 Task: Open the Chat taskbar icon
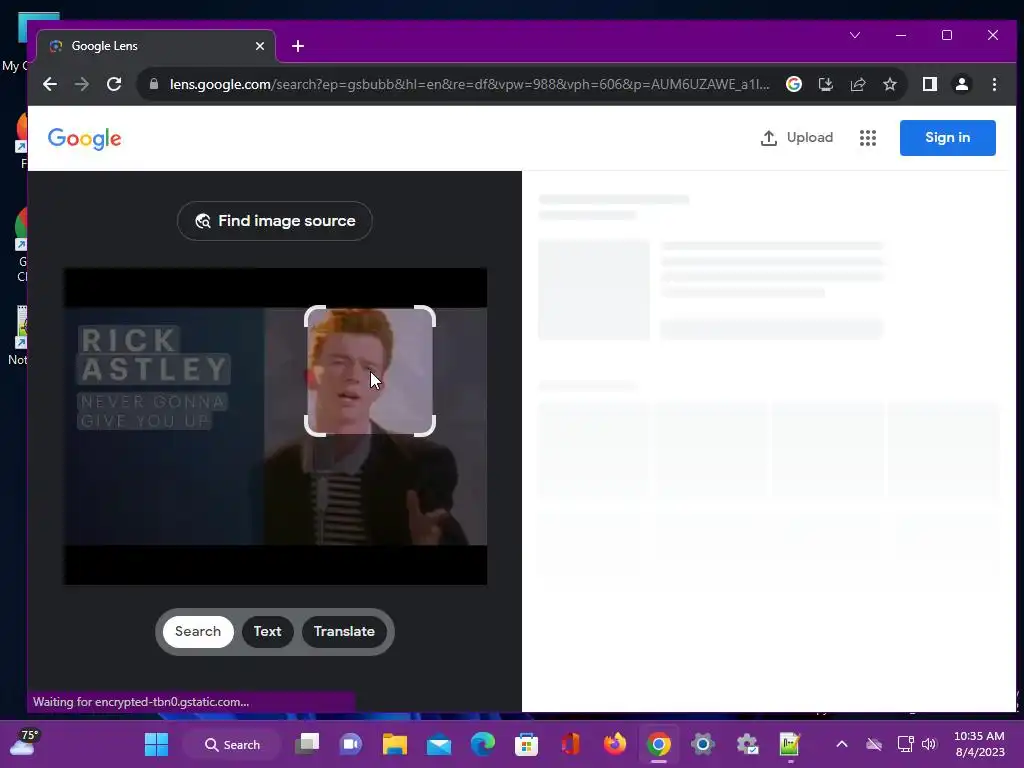click(351, 744)
